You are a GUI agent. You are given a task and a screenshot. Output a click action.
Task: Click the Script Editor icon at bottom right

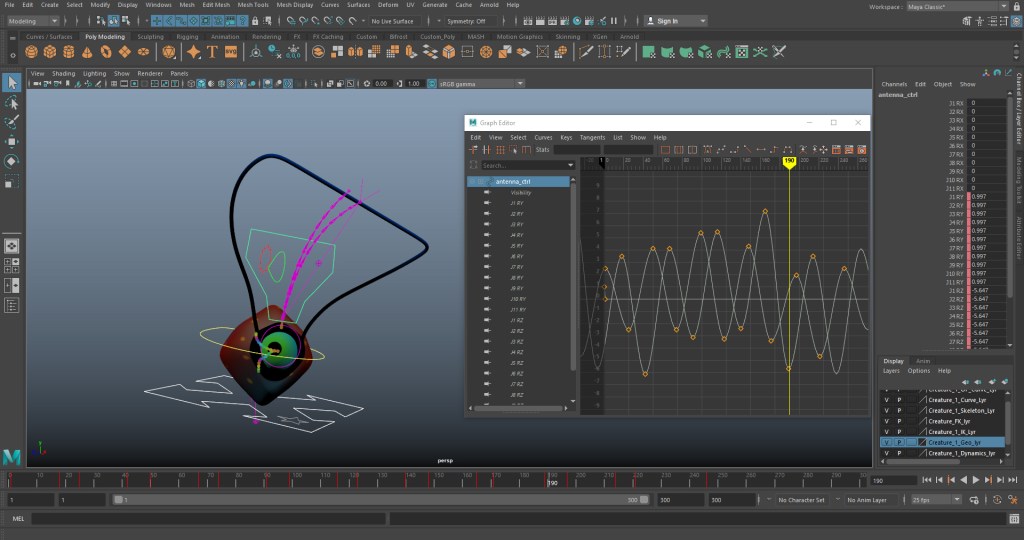[x=1013, y=519]
